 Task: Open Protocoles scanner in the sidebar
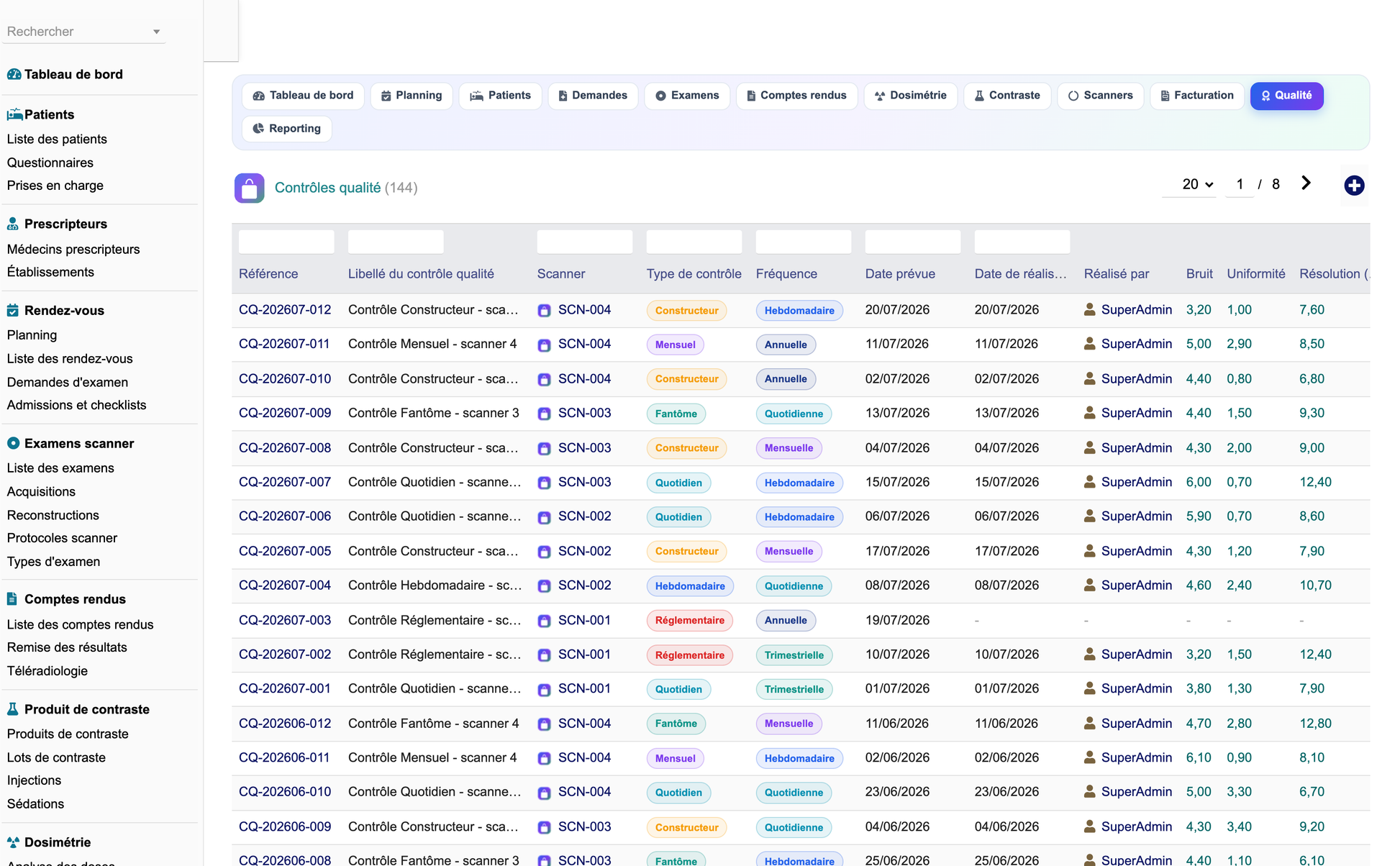[62, 538]
